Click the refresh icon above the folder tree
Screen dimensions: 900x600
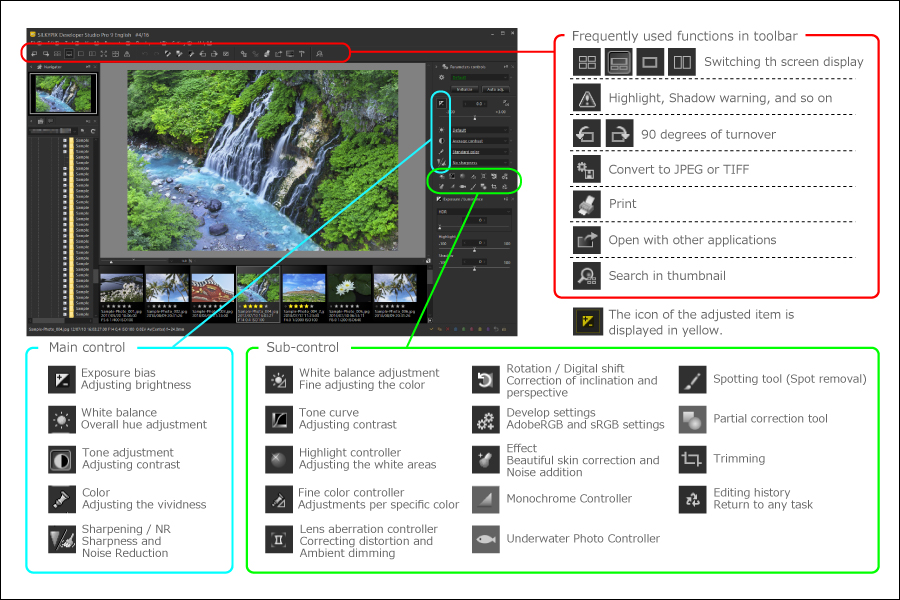(x=92, y=131)
